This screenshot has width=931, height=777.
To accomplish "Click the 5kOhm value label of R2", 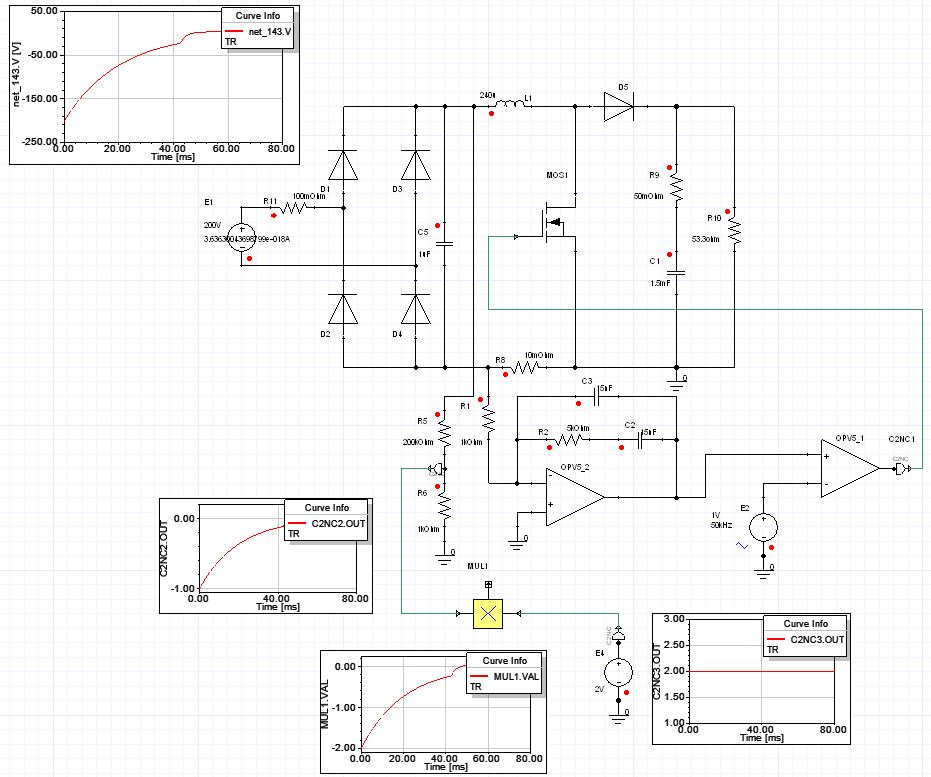I will click(578, 428).
